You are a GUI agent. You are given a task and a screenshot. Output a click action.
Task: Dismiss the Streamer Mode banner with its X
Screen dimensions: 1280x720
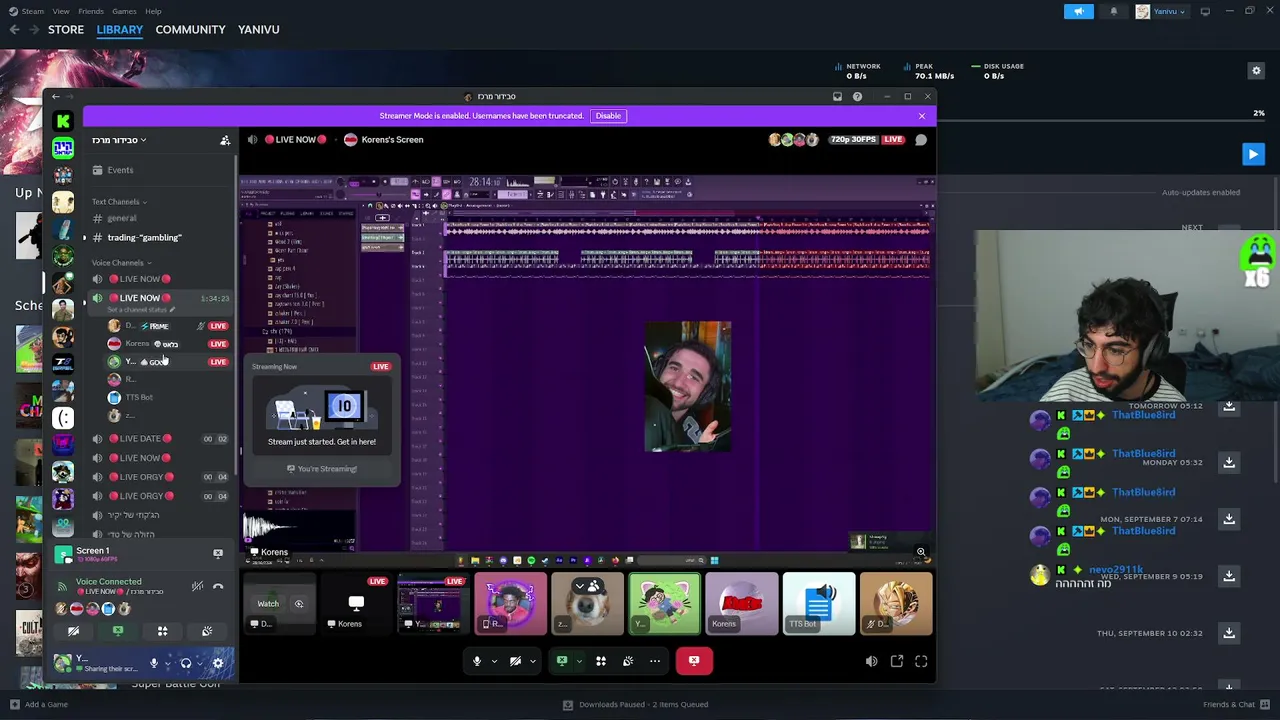tap(922, 116)
